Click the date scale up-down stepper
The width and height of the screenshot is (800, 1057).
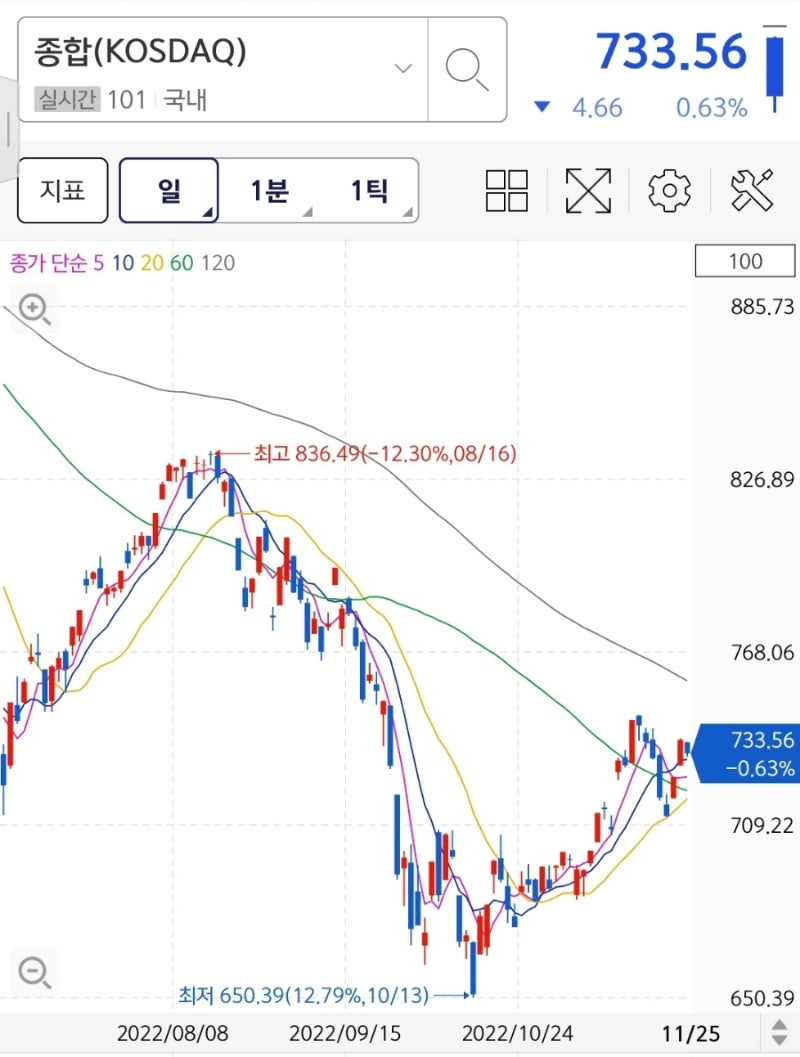pos(779,1033)
